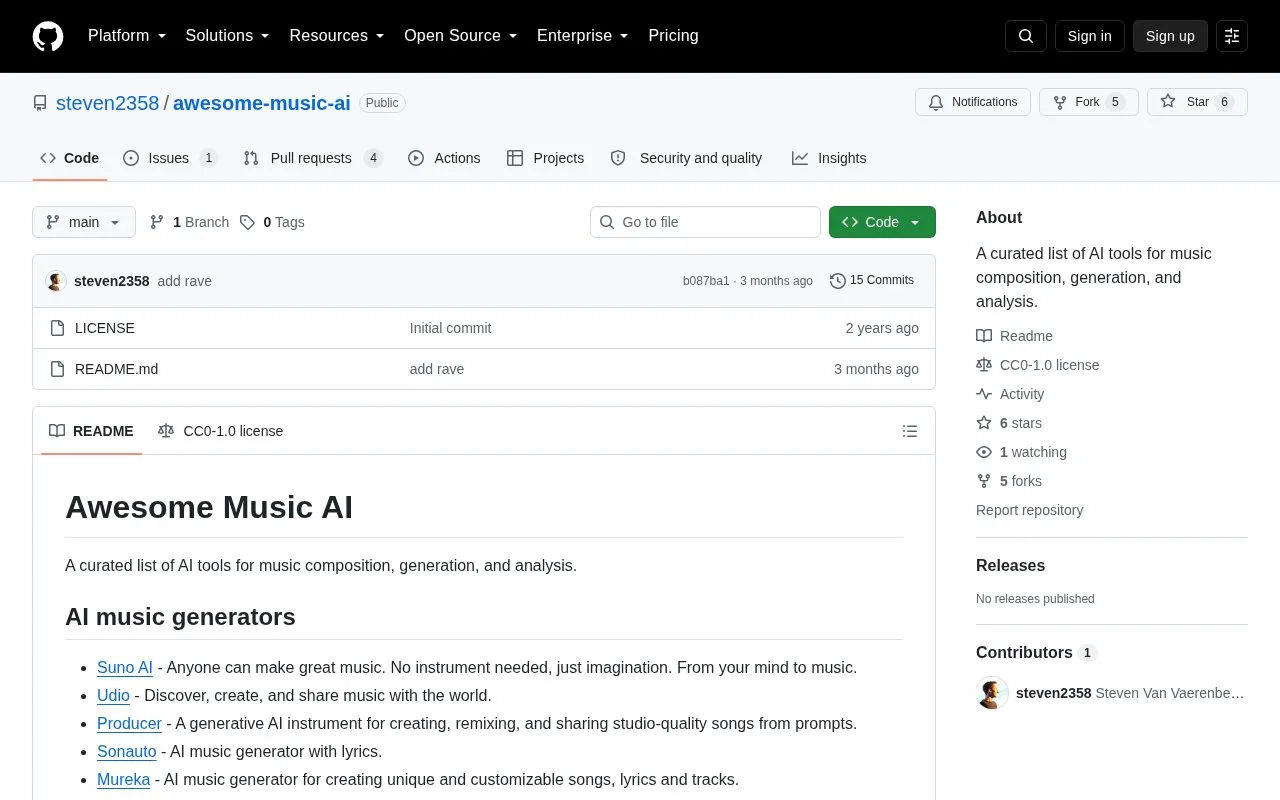The height and width of the screenshot is (800, 1280).
Task: Switch to the Issues tab
Action: (x=170, y=158)
